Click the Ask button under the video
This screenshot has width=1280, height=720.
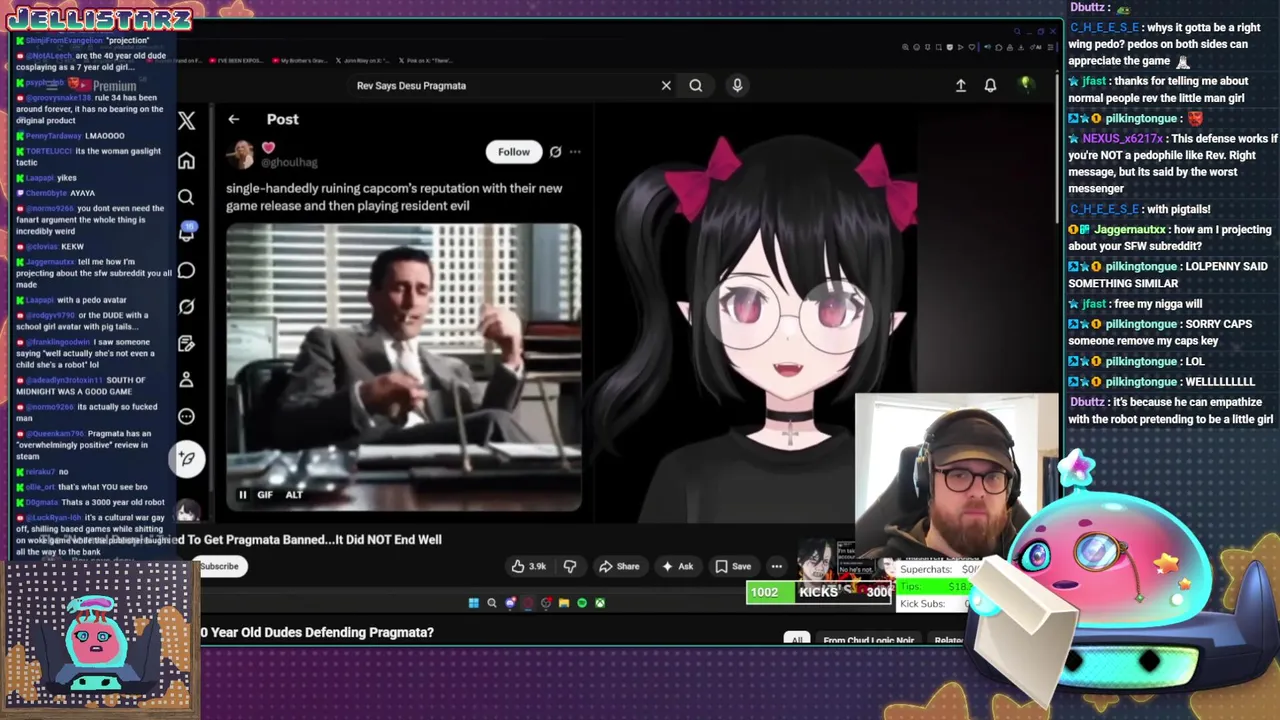pos(677,566)
